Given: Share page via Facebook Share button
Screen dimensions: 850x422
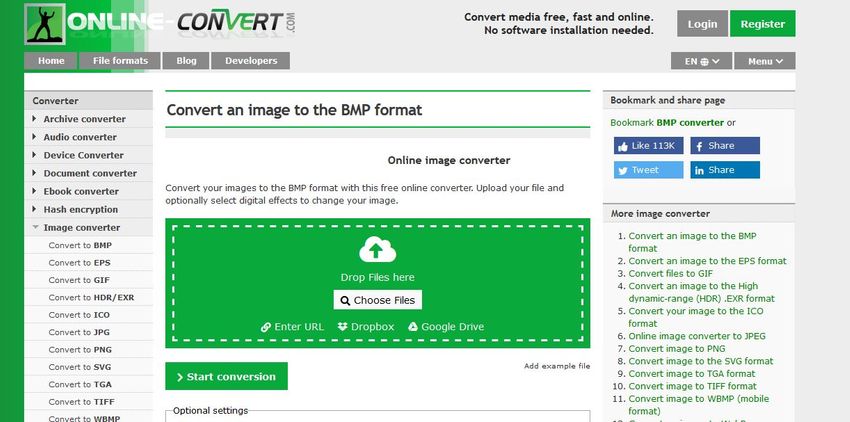Looking at the screenshot, I should 725,146.
